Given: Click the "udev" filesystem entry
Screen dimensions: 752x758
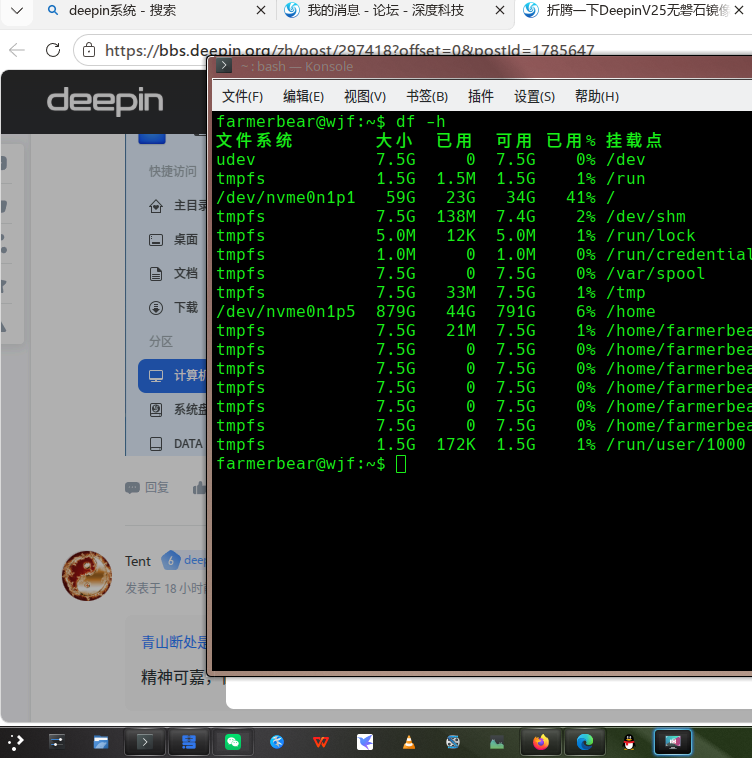Looking at the screenshot, I should point(236,160).
